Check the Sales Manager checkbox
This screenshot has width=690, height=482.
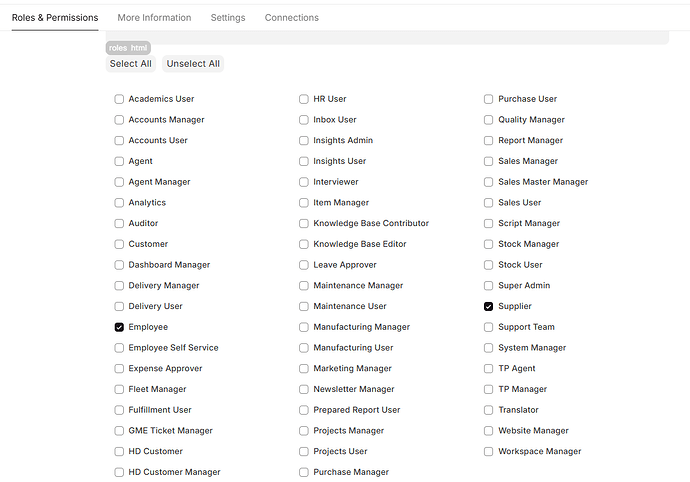pos(488,161)
